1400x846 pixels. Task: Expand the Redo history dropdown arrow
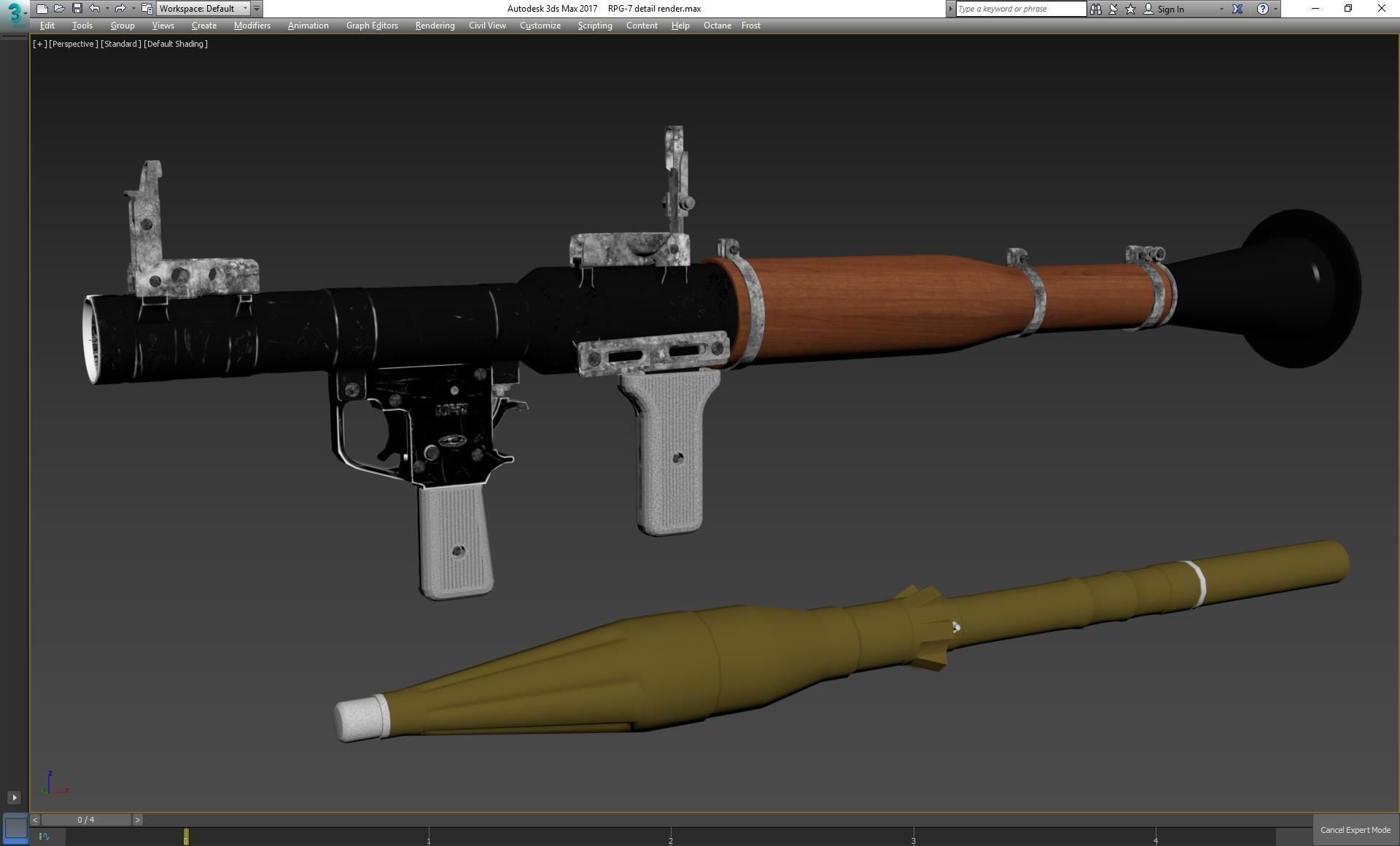(133, 9)
